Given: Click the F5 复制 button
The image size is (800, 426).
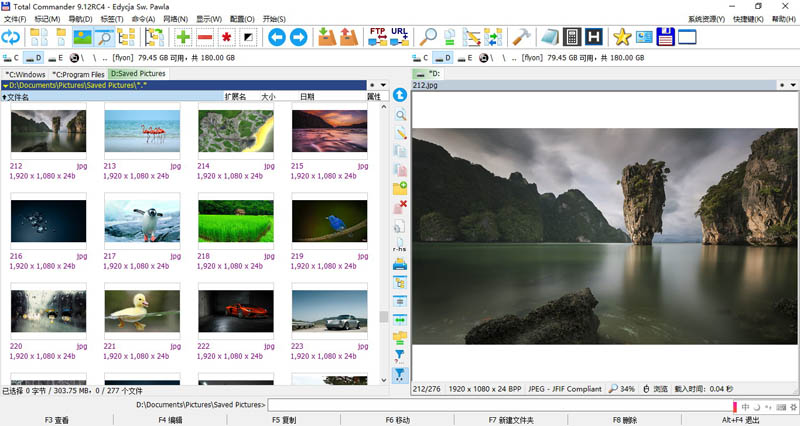Looking at the screenshot, I should click(284, 420).
